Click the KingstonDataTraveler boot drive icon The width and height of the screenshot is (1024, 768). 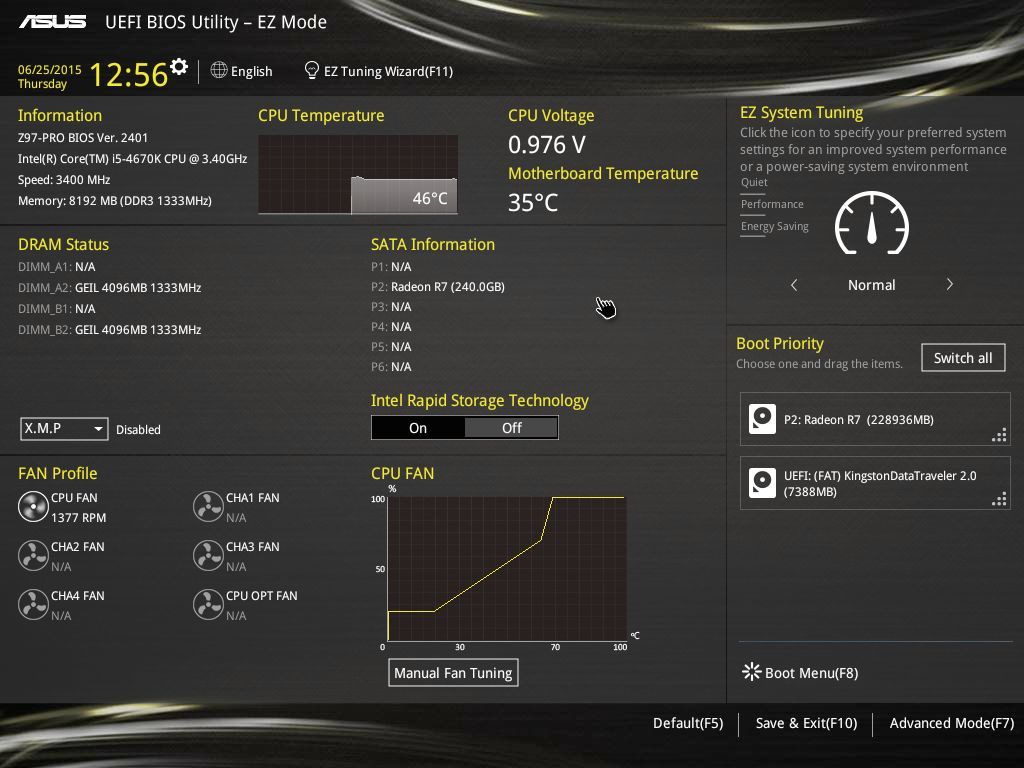(762, 483)
